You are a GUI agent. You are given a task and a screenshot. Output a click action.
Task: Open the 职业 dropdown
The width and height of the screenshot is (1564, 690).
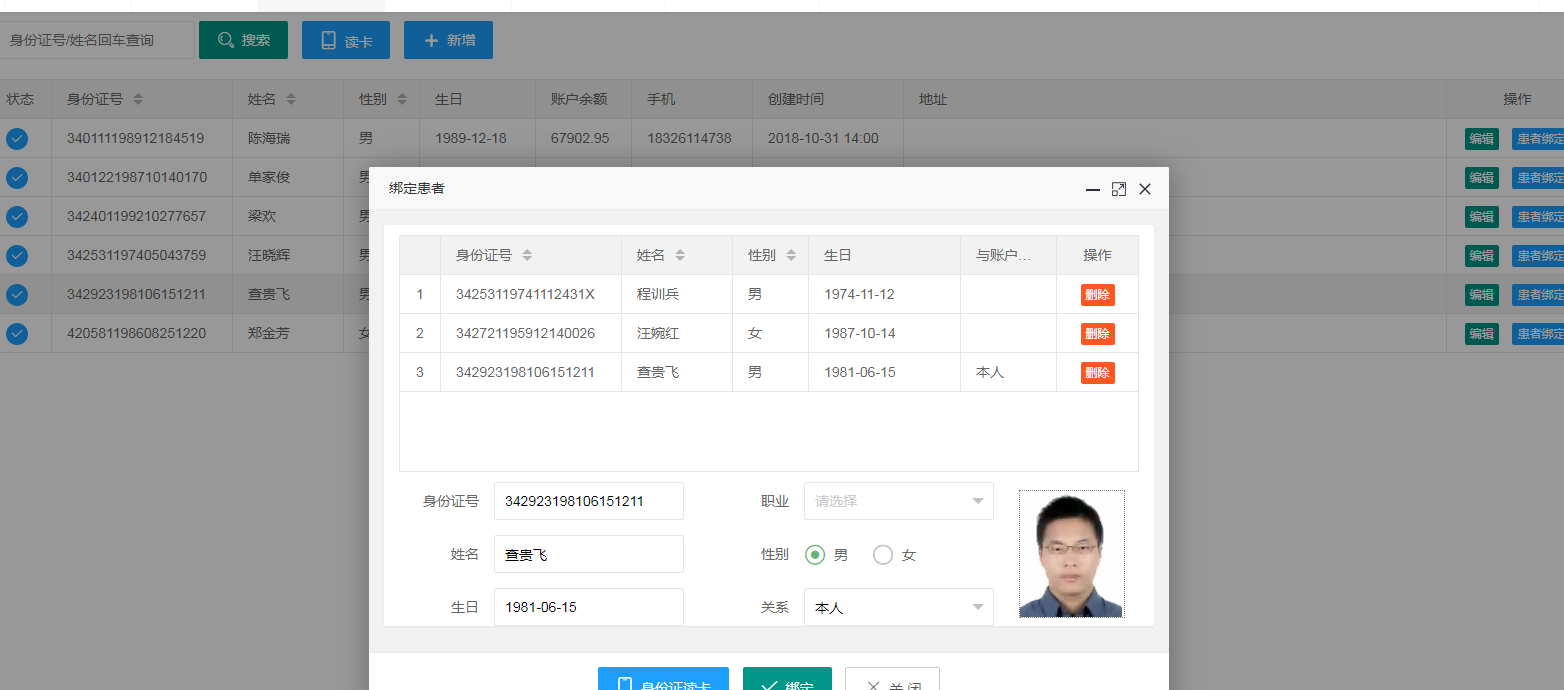click(898, 501)
